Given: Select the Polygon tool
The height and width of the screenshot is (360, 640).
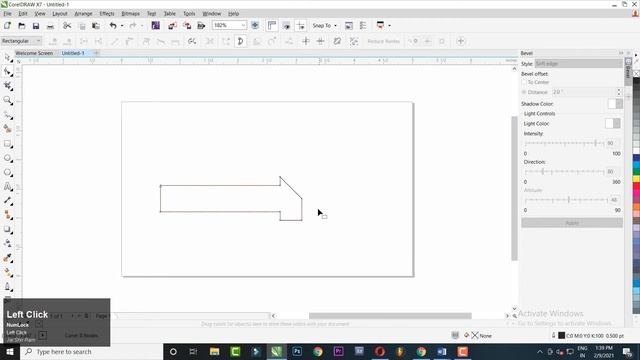Looking at the screenshot, I should click(x=7, y=172).
